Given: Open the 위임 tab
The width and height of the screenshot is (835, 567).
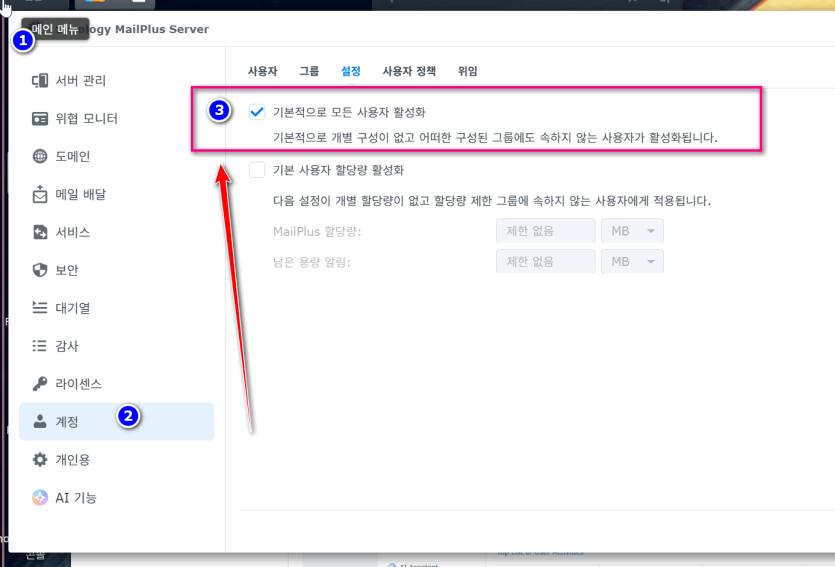Looking at the screenshot, I should 467,71.
